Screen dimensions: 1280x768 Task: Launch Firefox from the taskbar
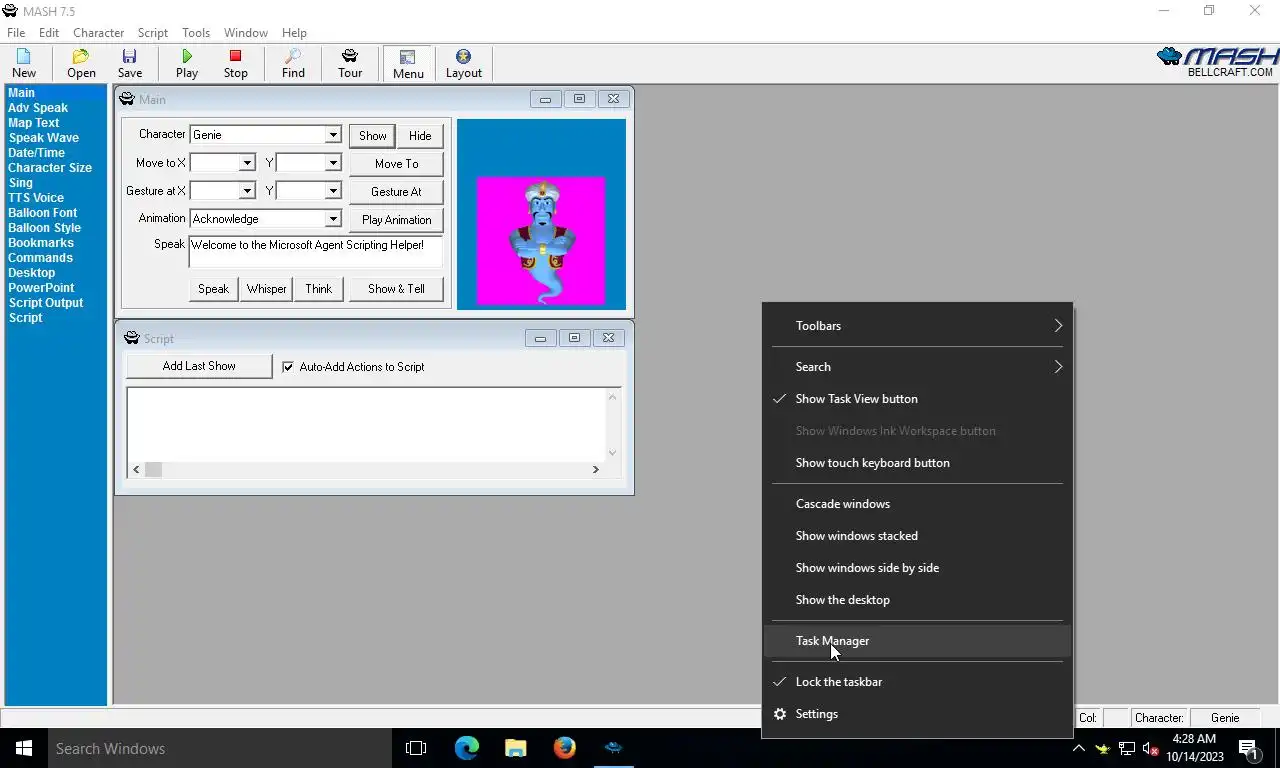tap(564, 748)
